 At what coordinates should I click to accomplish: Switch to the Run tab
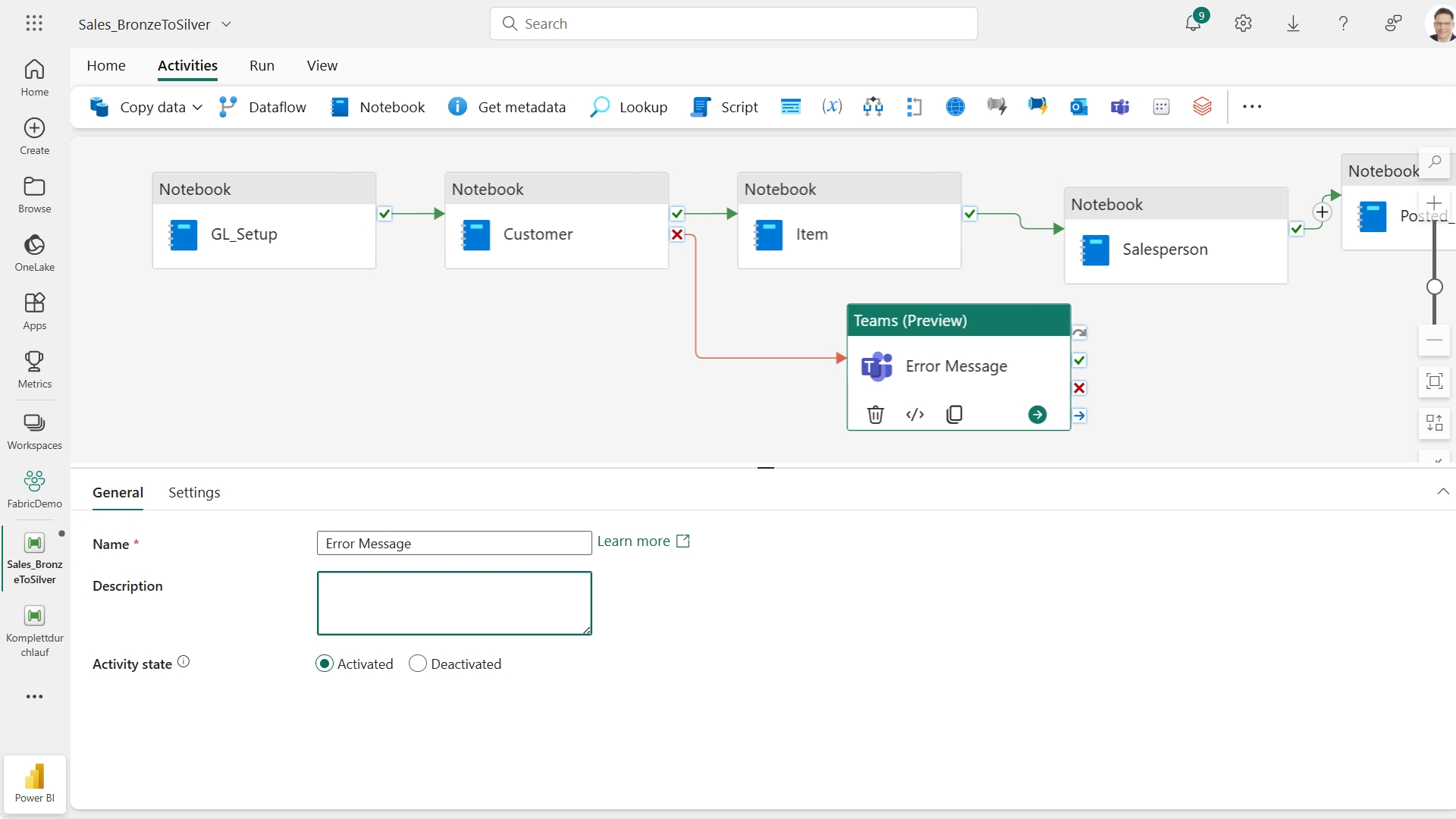pos(262,65)
